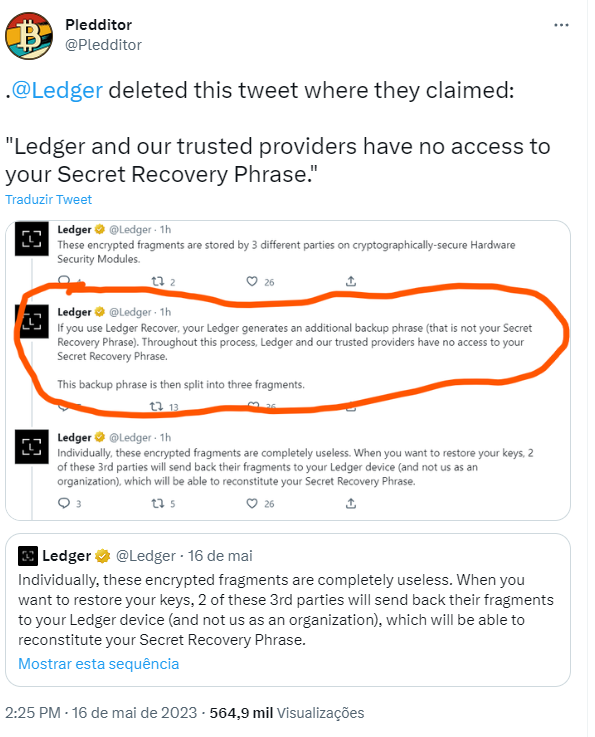Click Pledditor's Bitcoin profile avatar
Screen dimensions: 595x737
click(29, 36)
